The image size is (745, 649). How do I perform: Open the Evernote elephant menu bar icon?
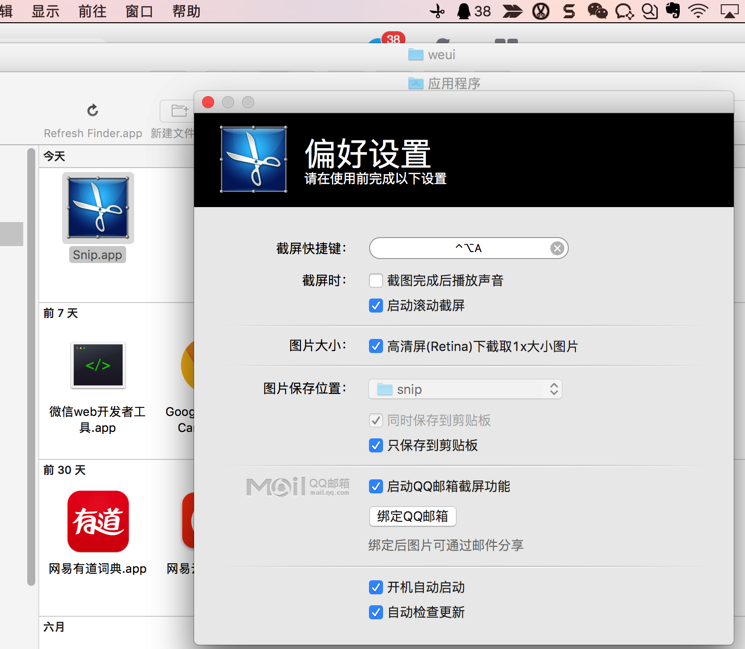673,10
